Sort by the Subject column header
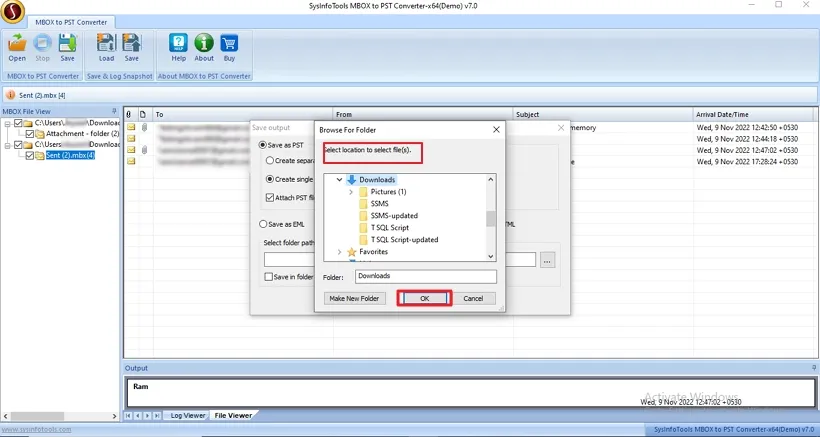The height and width of the screenshot is (437, 820). (x=602, y=114)
